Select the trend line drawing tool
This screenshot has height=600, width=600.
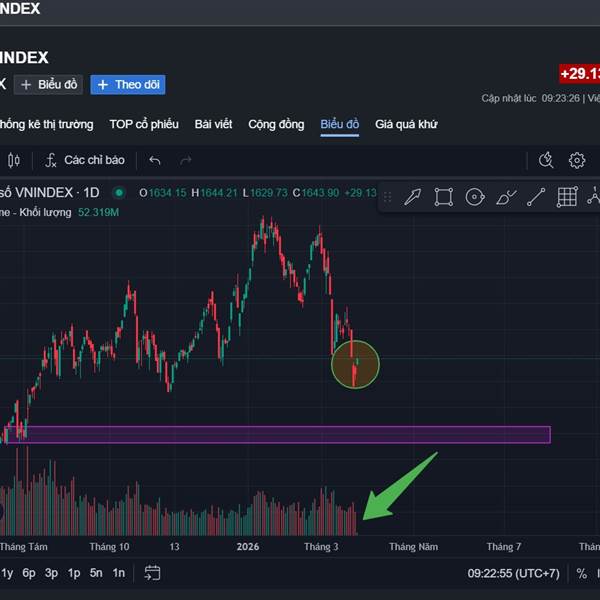[537, 197]
